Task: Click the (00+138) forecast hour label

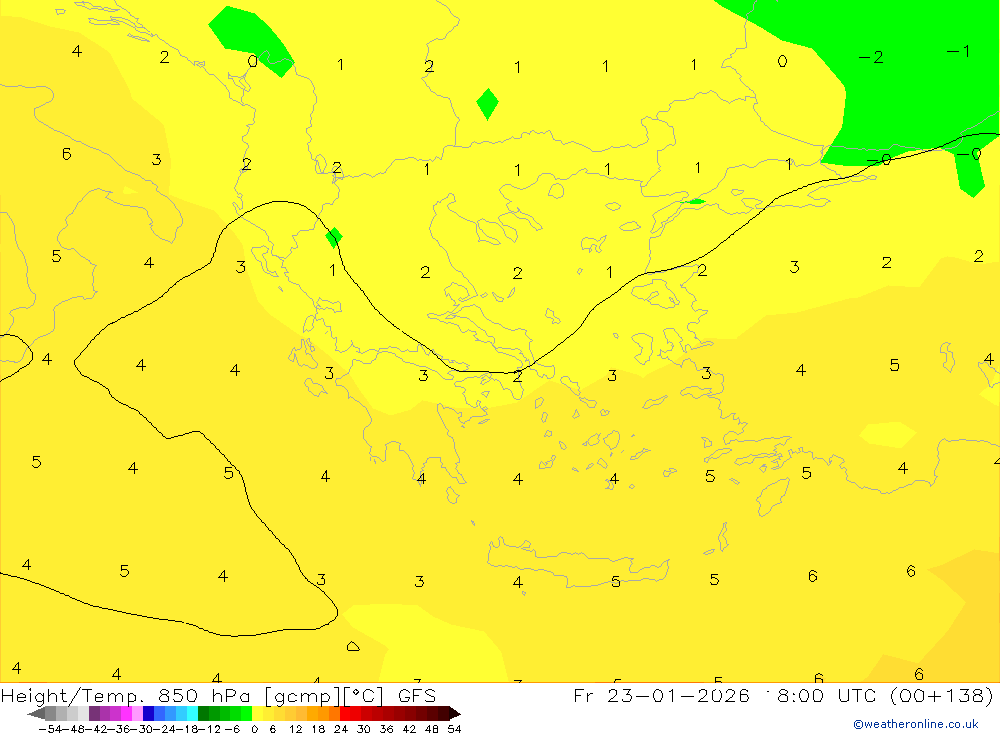Action: click(x=941, y=695)
